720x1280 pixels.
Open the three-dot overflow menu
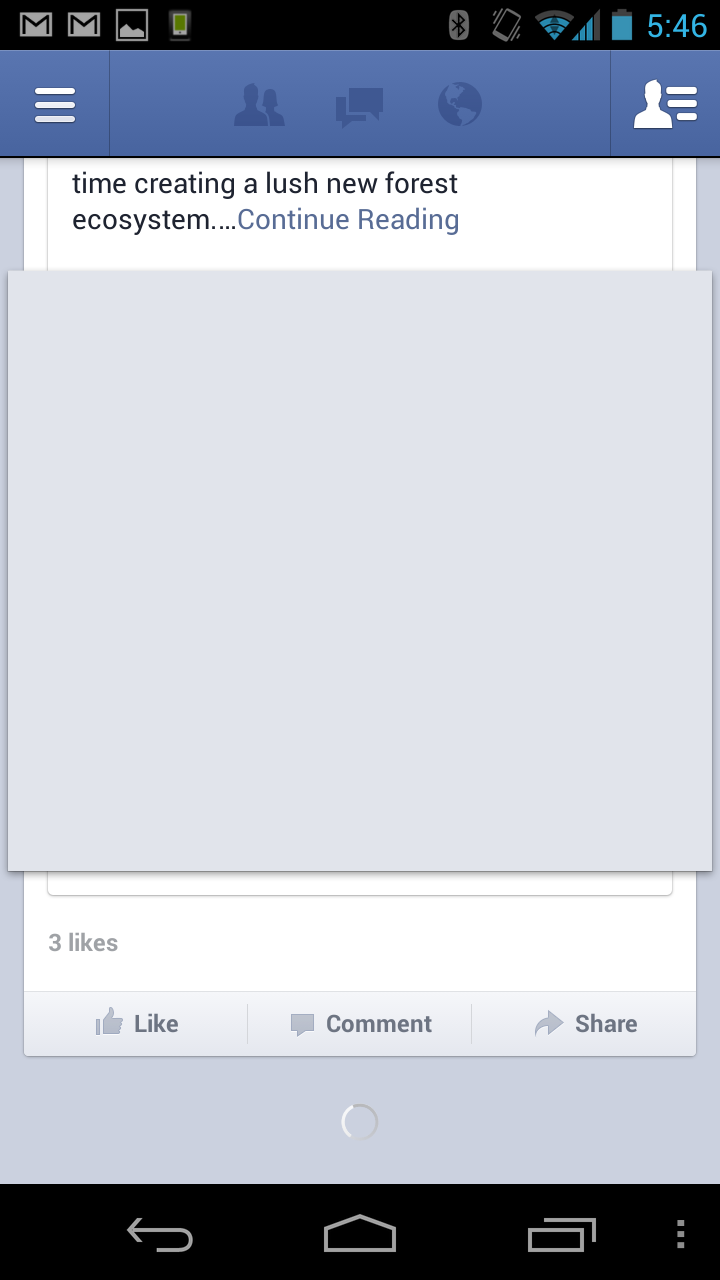681,1235
